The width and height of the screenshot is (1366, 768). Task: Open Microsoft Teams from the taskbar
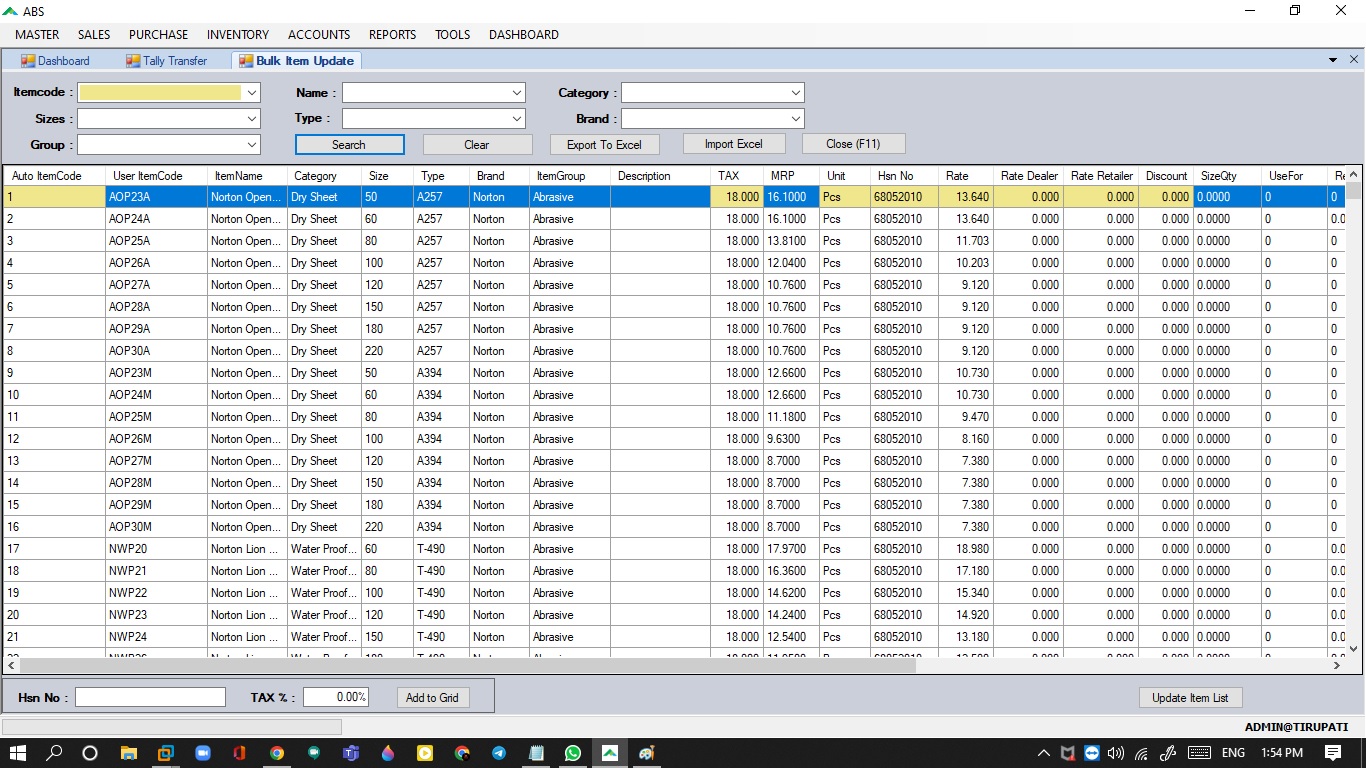351,753
